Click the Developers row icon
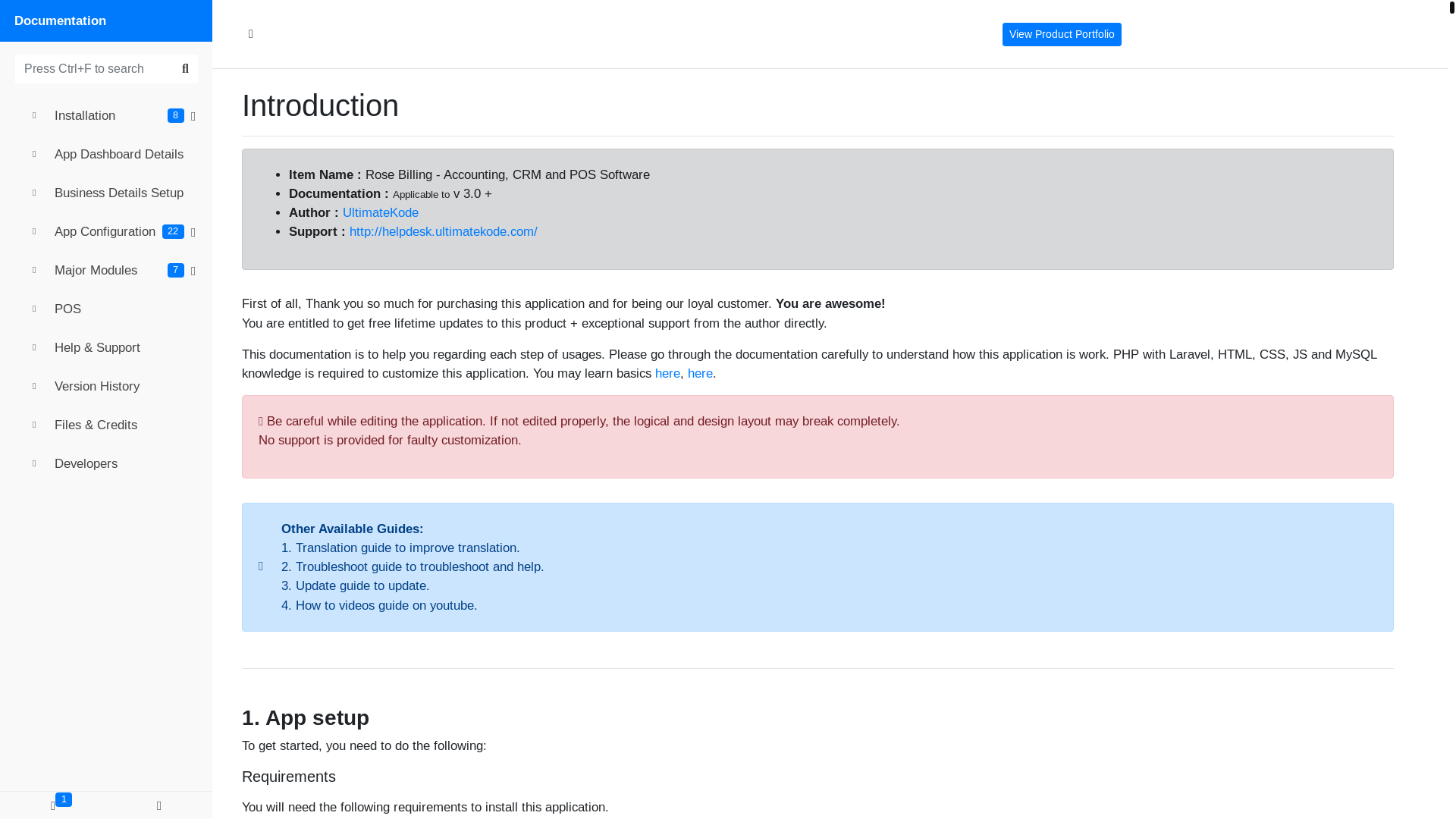Image resolution: width=1456 pixels, height=819 pixels. click(34, 463)
